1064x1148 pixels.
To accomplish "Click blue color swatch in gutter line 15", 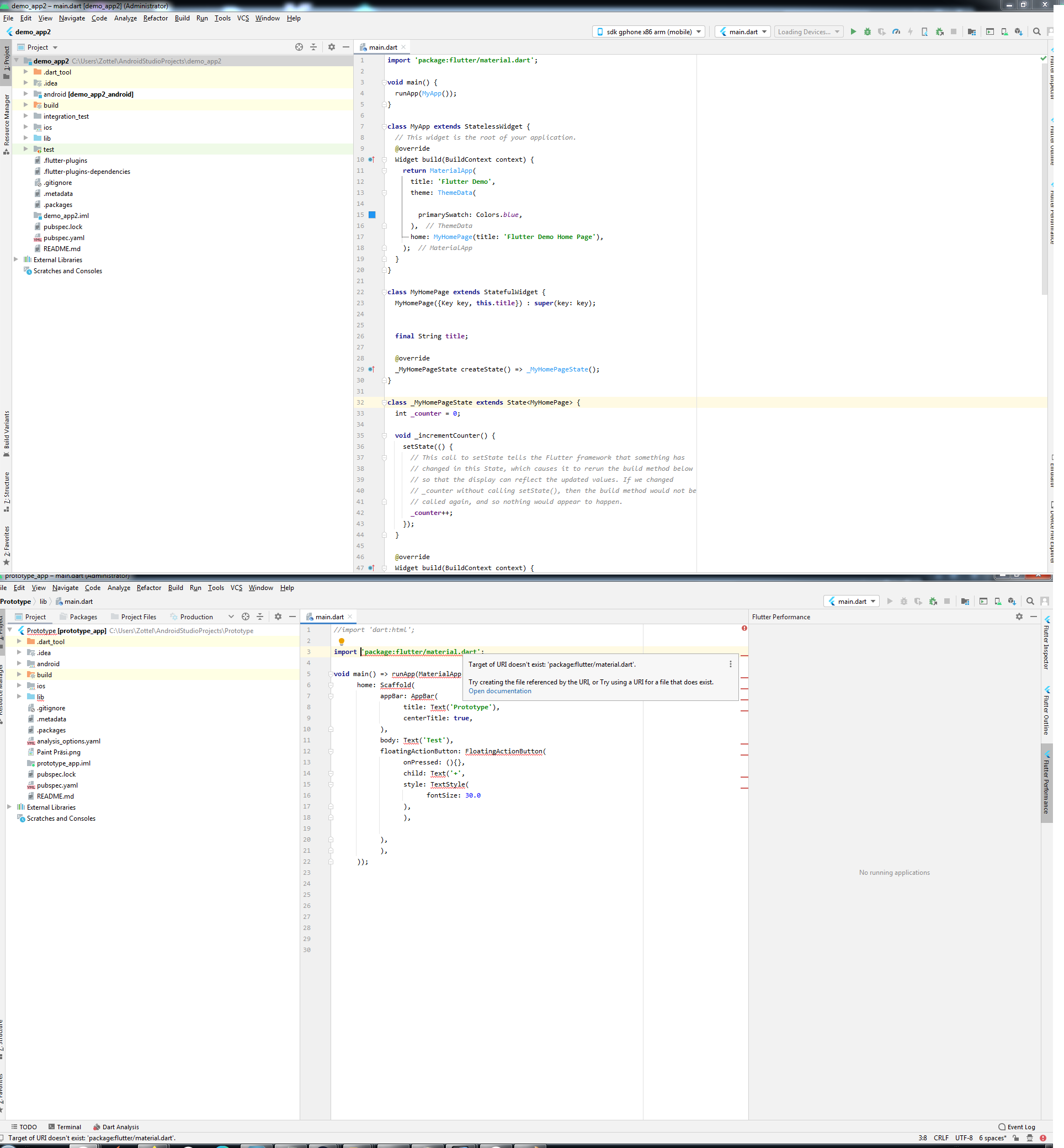I will coord(372,215).
